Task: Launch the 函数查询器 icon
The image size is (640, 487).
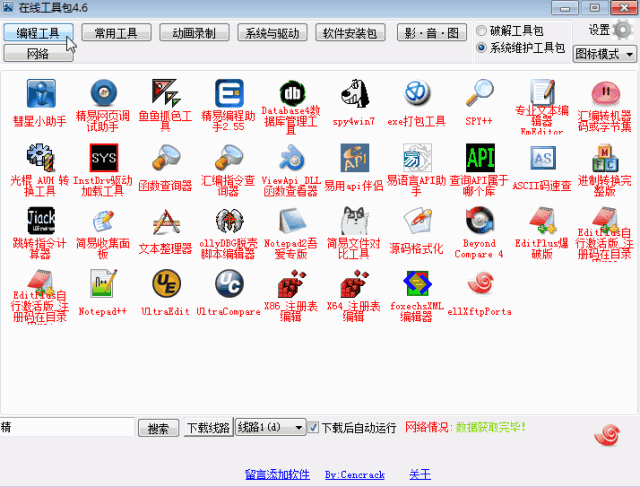Action: point(166,158)
